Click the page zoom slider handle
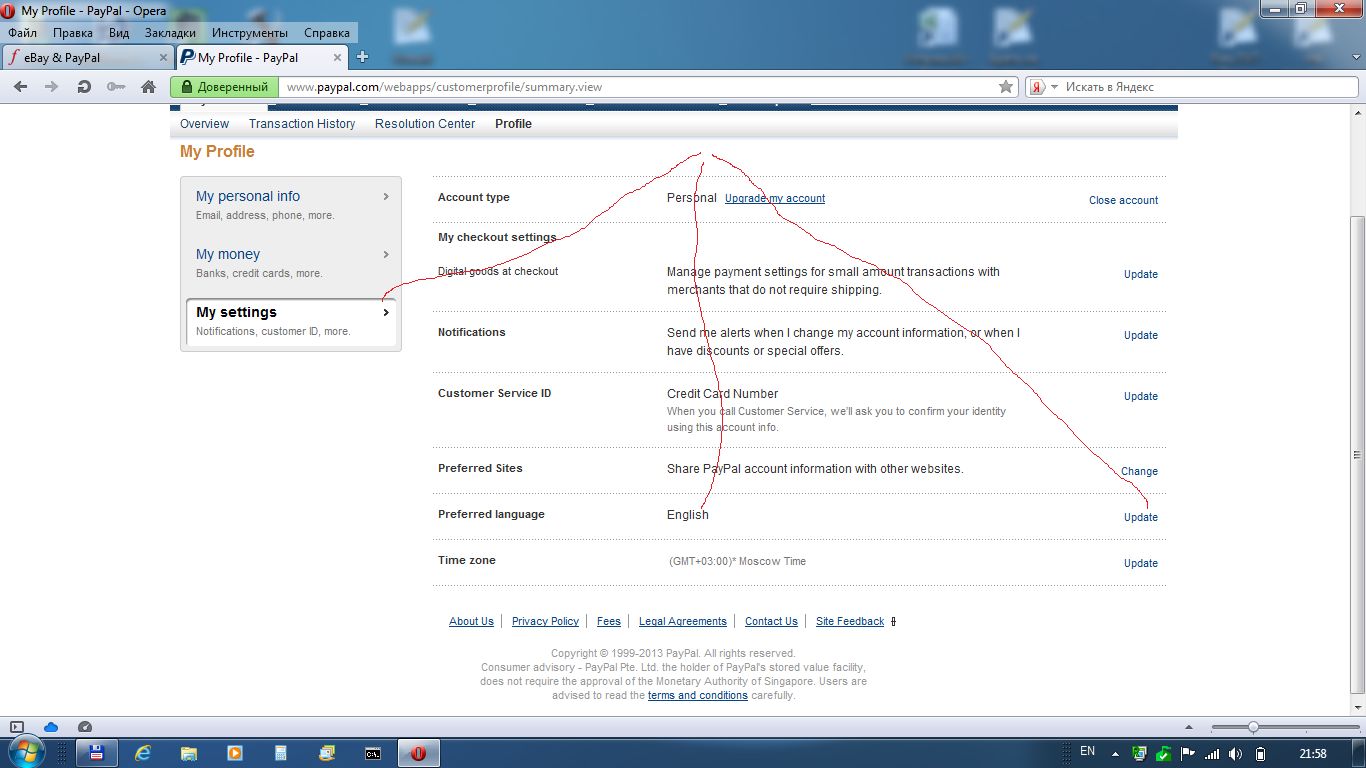The height and width of the screenshot is (768, 1366). click(x=1252, y=727)
